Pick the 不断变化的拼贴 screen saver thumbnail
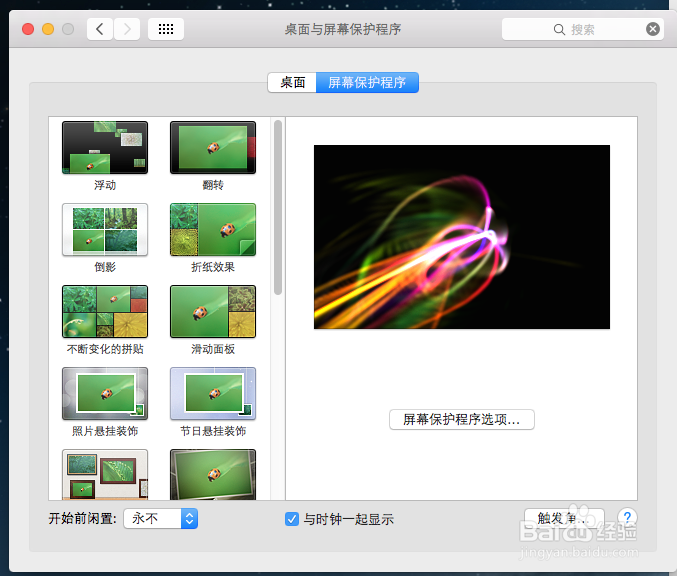The width and height of the screenshot is (677, 576). tap(105, 311)
